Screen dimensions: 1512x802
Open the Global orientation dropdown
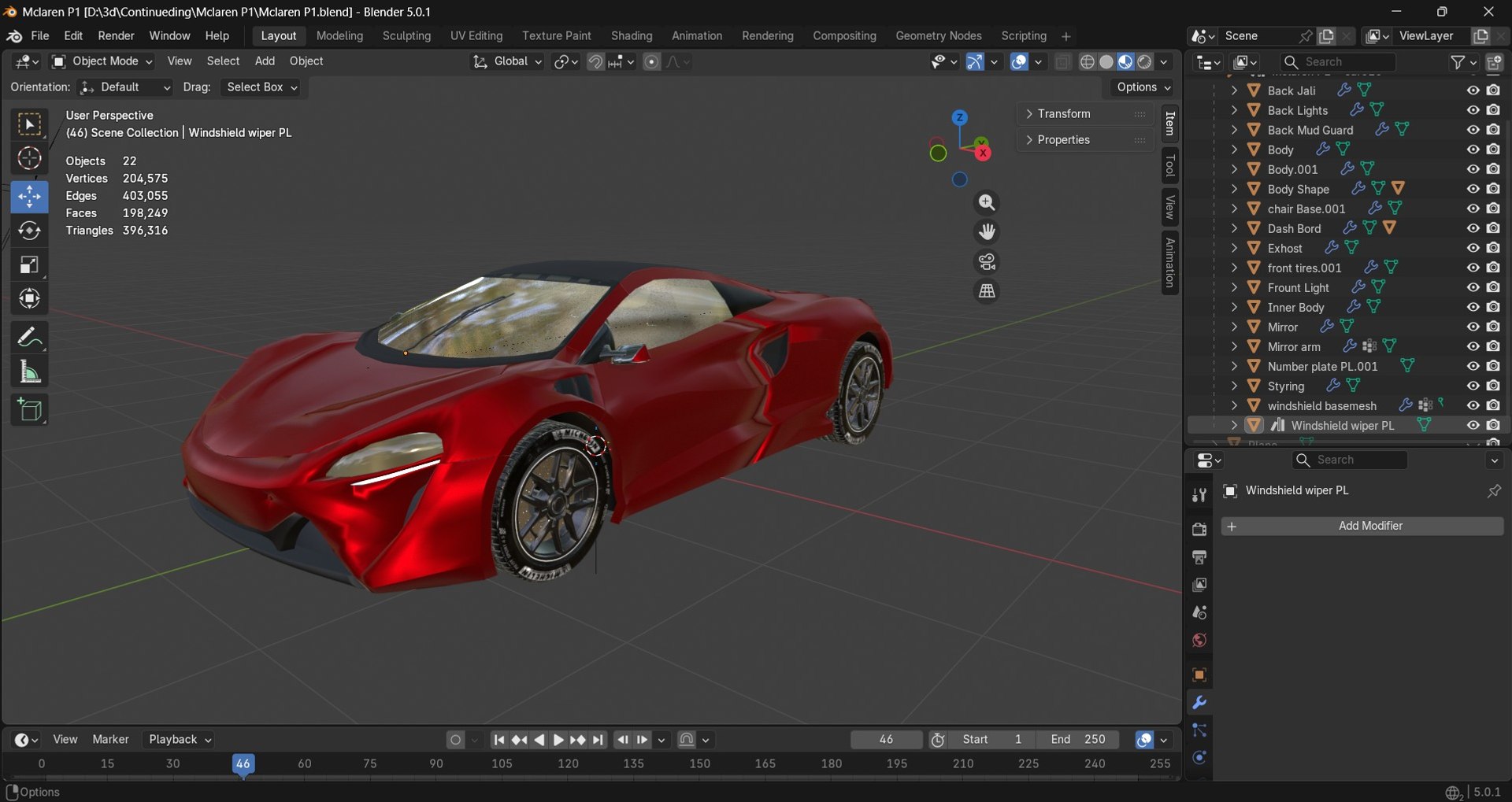(x=507, y=61)
